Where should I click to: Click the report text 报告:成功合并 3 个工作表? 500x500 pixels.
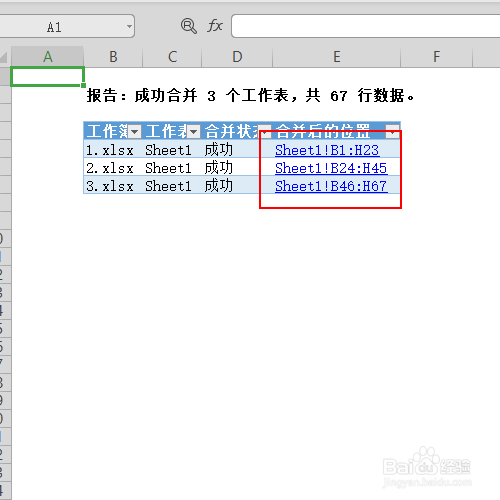click(x=188, y=96)
